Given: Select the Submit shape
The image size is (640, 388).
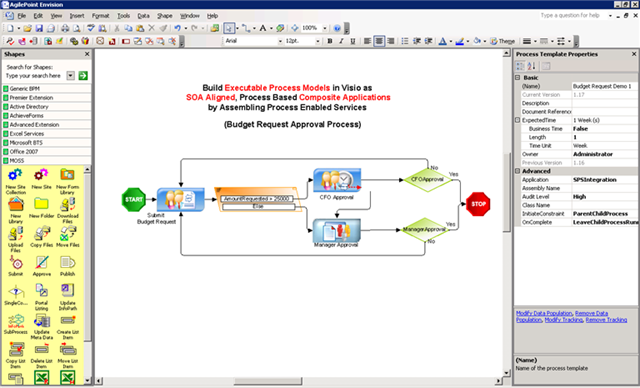Looking at the screenshot, I should click(16, 266).
